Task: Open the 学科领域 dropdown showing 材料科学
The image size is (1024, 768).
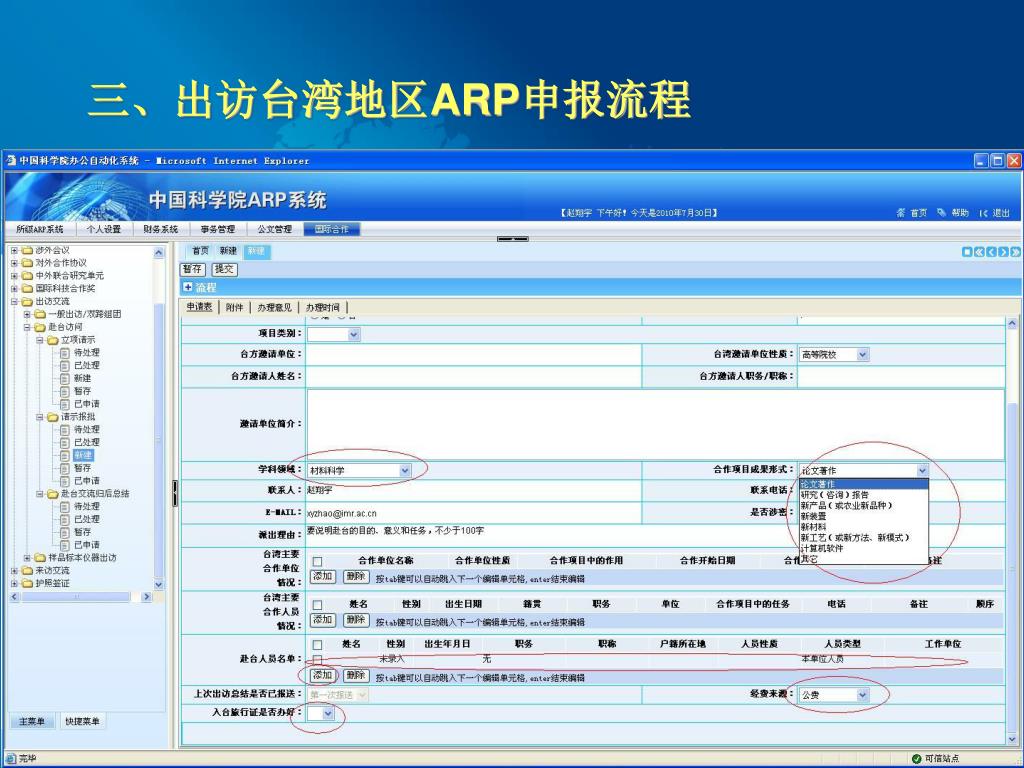Action: click(x=359, y=470)
